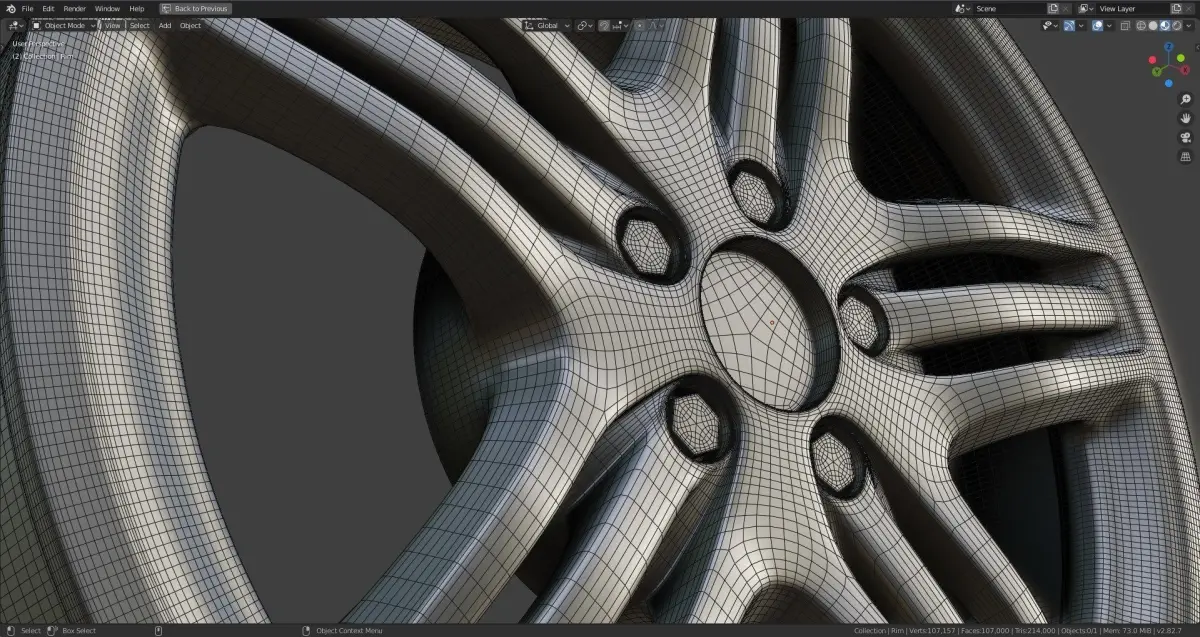Screen dimensions: 1200x637
Task: Click the Scene name field
Action: click(x=1009, y=8)
